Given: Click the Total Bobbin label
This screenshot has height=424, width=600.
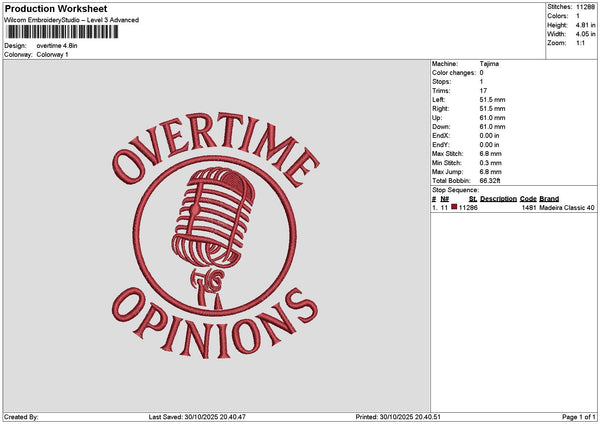Looking at the screenshot, I should (451, 181).
